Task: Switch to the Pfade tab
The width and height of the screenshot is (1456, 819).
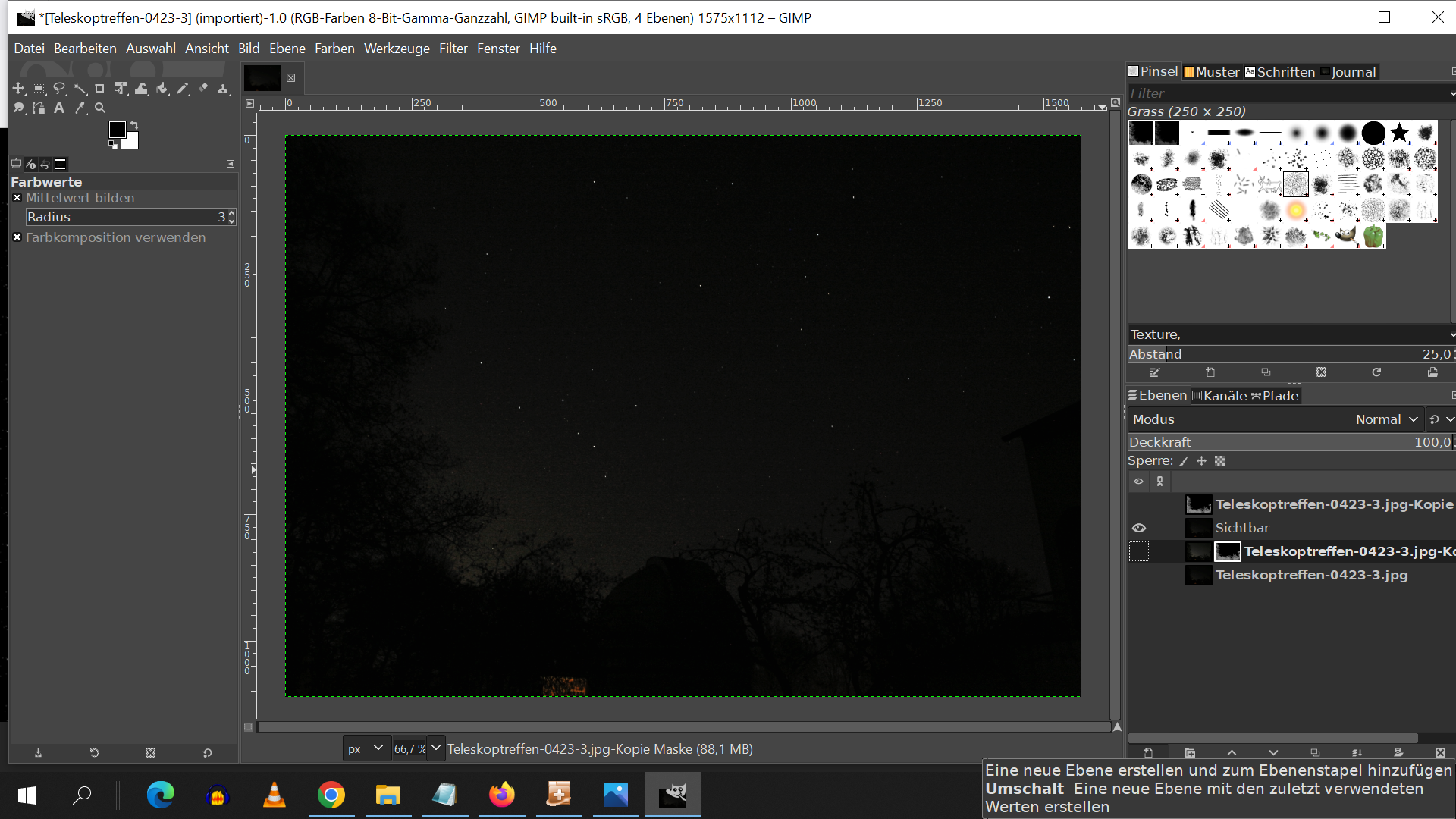Action: [1276, 396]
